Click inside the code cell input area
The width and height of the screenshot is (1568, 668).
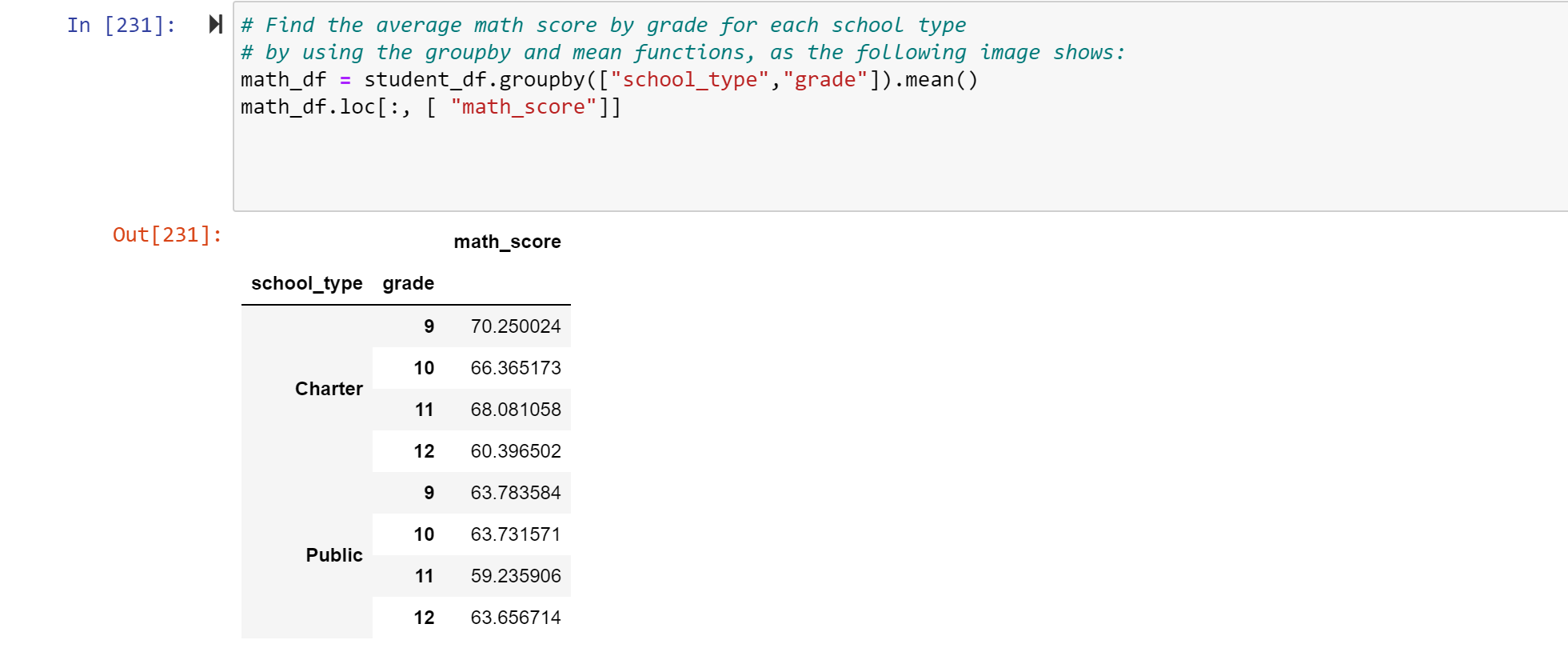(x=900, y=106)
